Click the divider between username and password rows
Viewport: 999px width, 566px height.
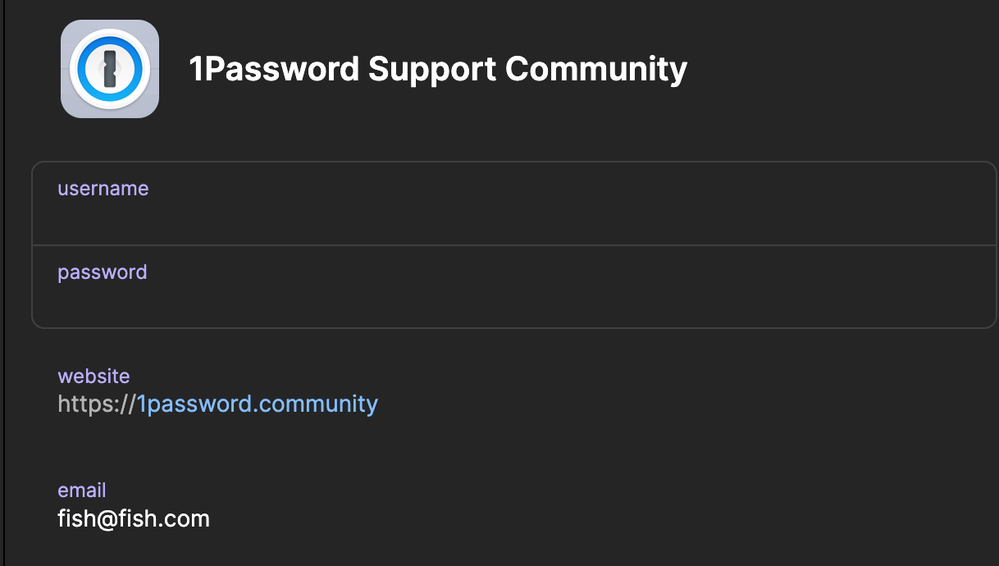pyautogui.click(x=500, y=245)
